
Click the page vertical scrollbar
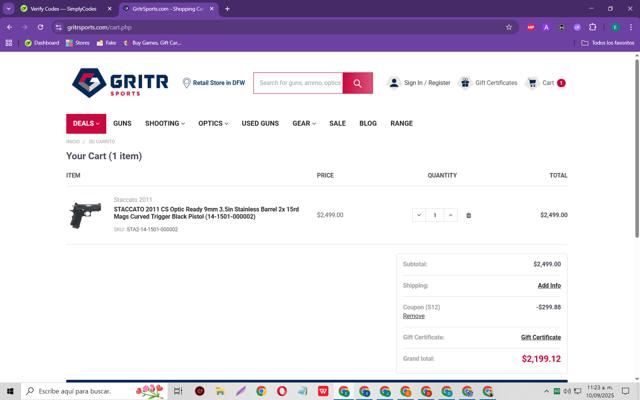coord(636,148)
